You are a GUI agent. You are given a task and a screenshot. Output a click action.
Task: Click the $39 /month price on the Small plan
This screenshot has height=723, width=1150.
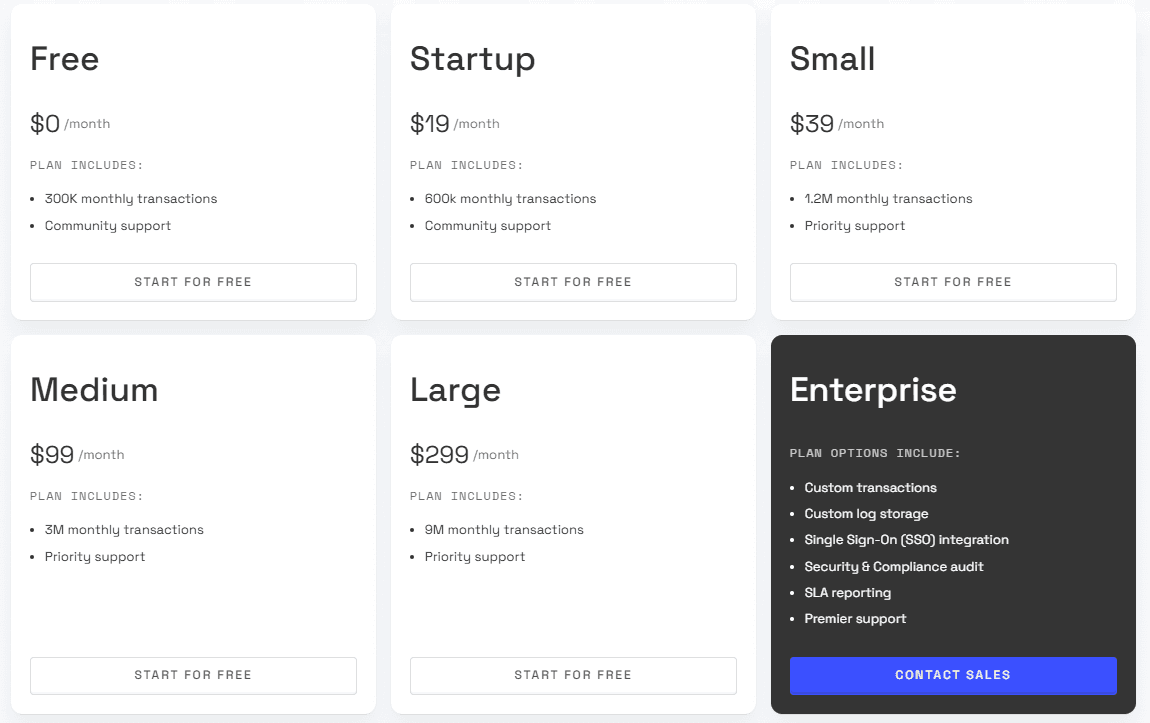tap(837, 124)
